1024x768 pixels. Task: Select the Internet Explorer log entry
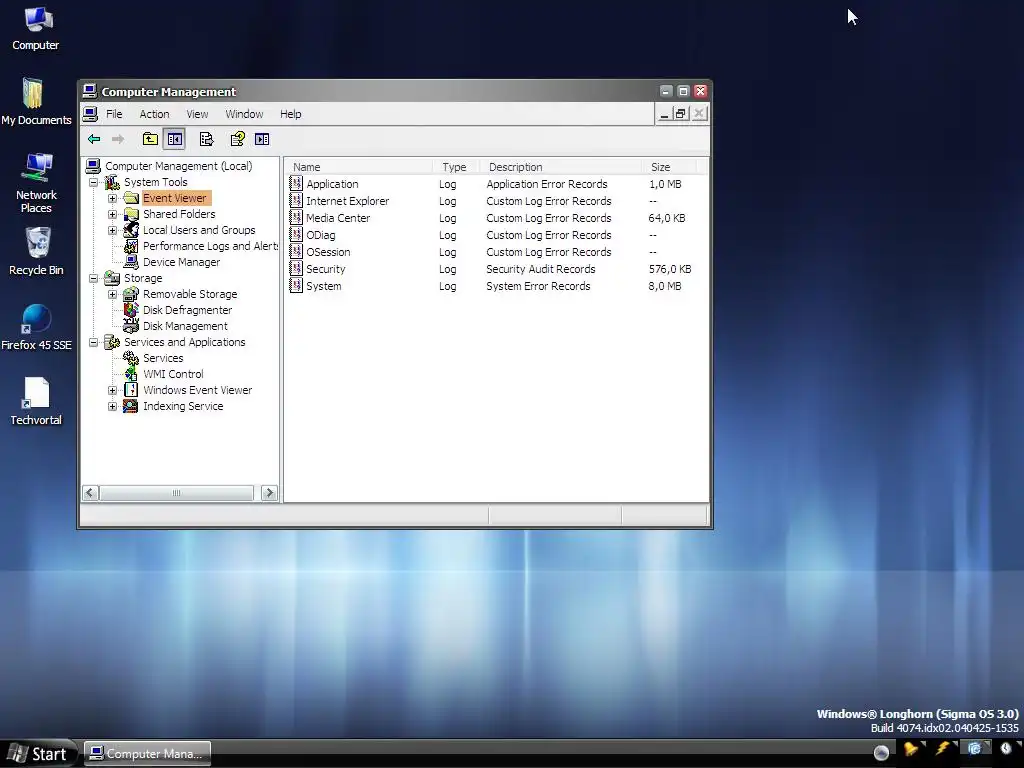point(347,201)
